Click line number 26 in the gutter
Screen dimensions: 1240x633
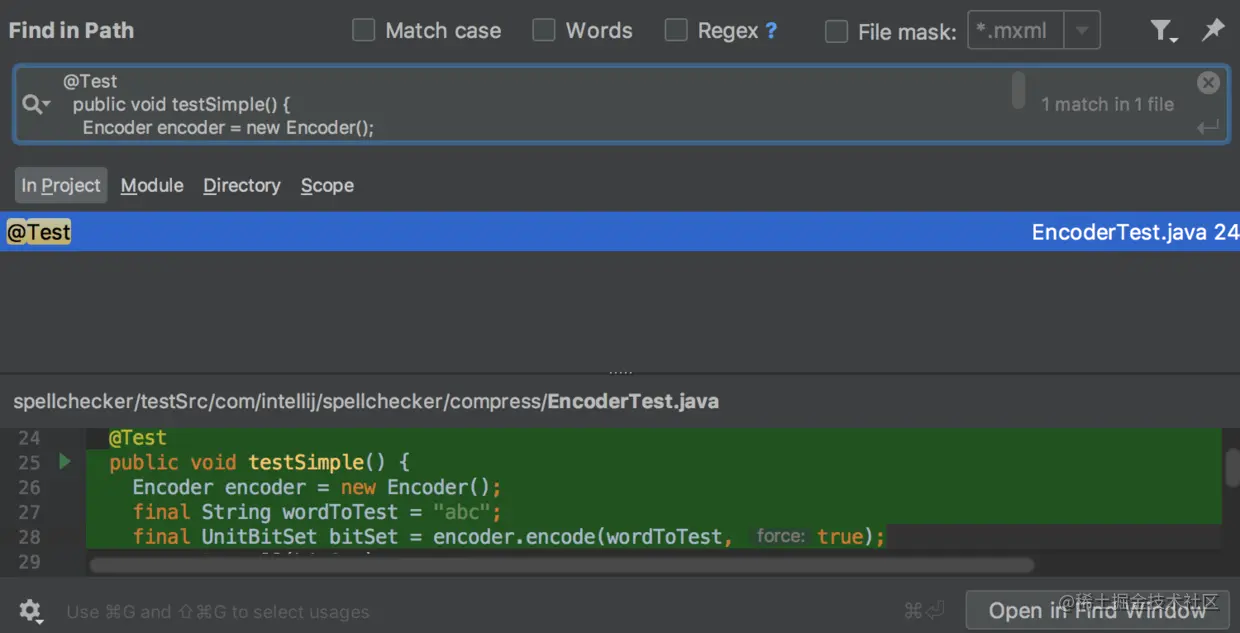[29, 487]
